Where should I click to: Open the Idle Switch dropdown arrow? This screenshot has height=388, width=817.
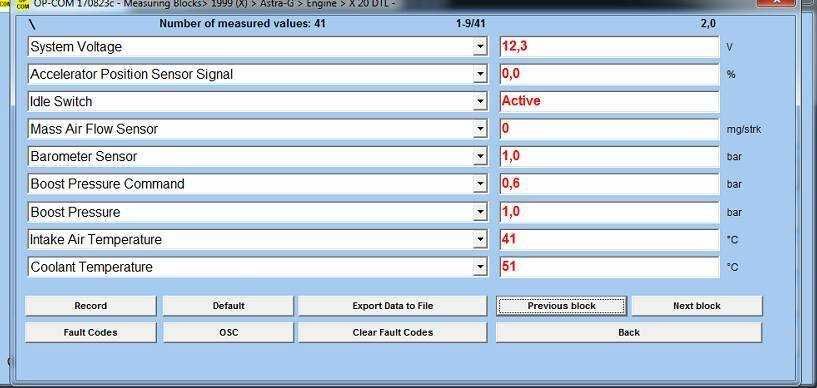[480, 102]
